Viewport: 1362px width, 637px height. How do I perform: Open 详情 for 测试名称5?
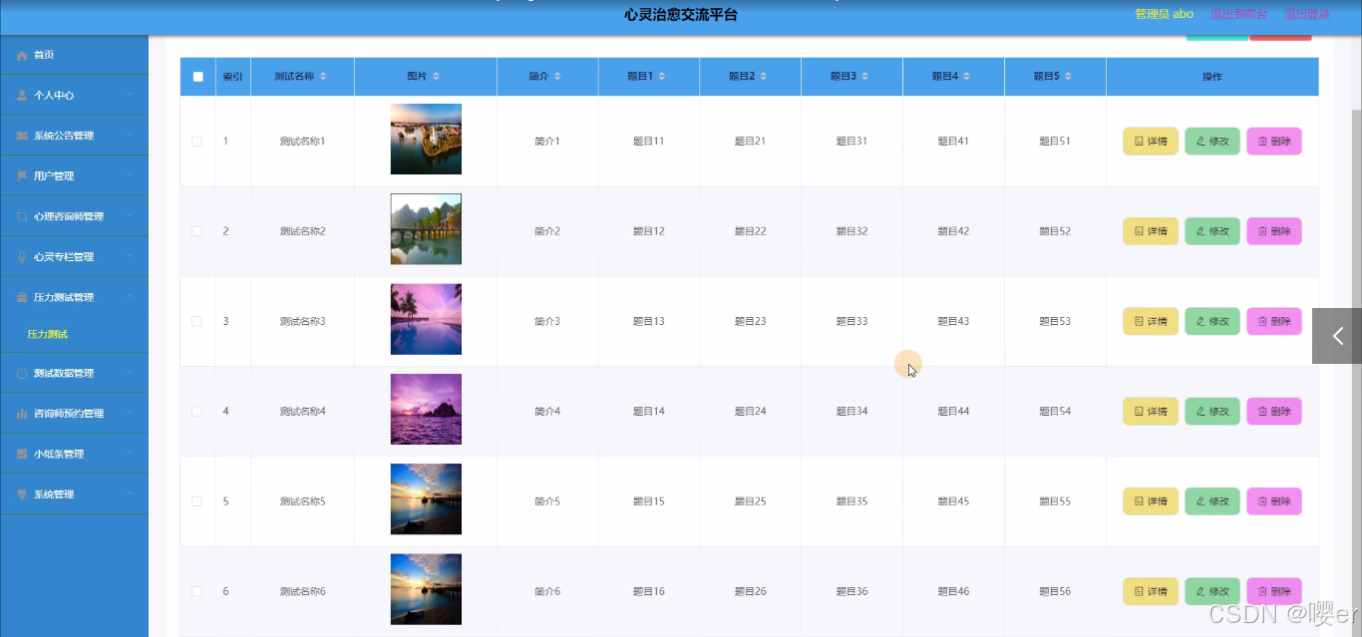(x=1150, y=501)
